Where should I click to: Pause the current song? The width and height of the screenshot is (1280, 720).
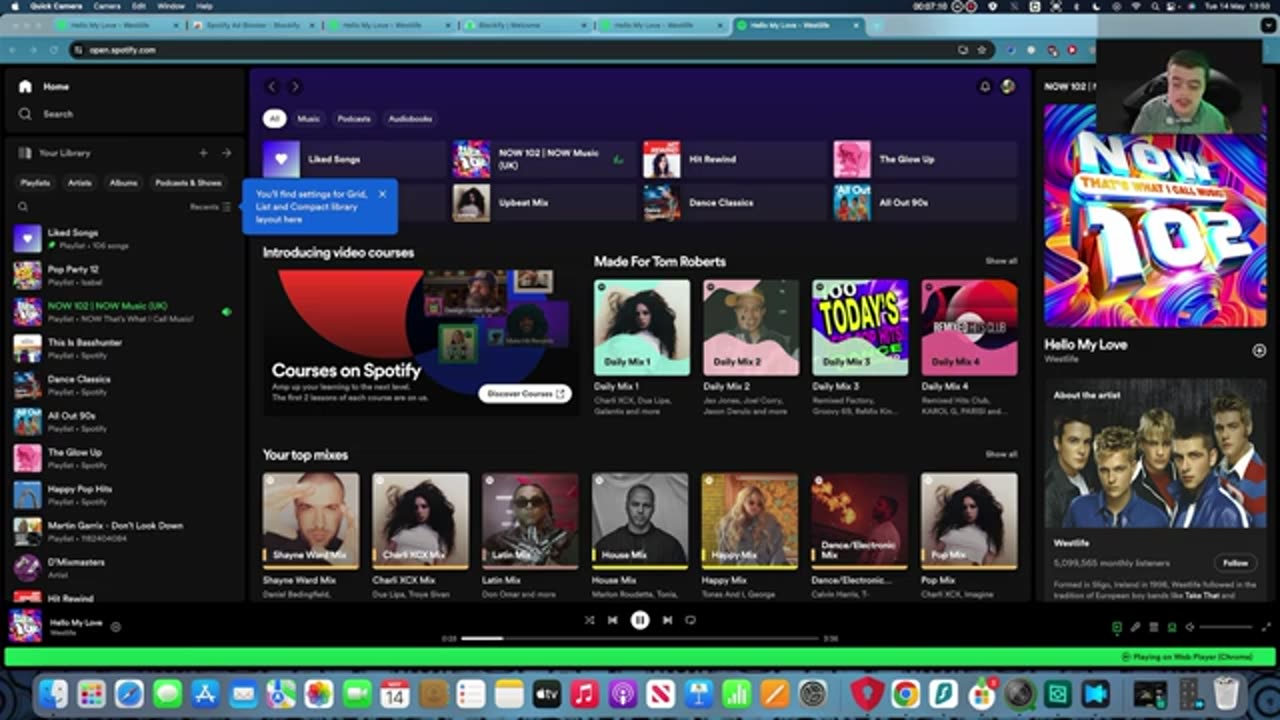click(640, 620)
